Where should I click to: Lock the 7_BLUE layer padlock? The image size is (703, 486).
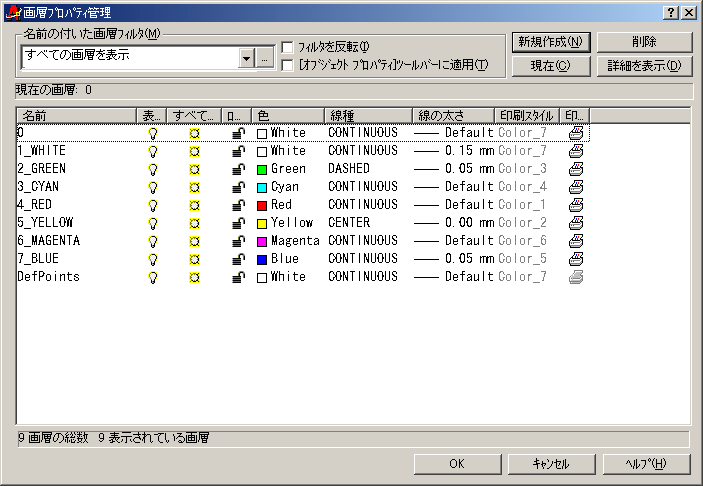(239, 259)
